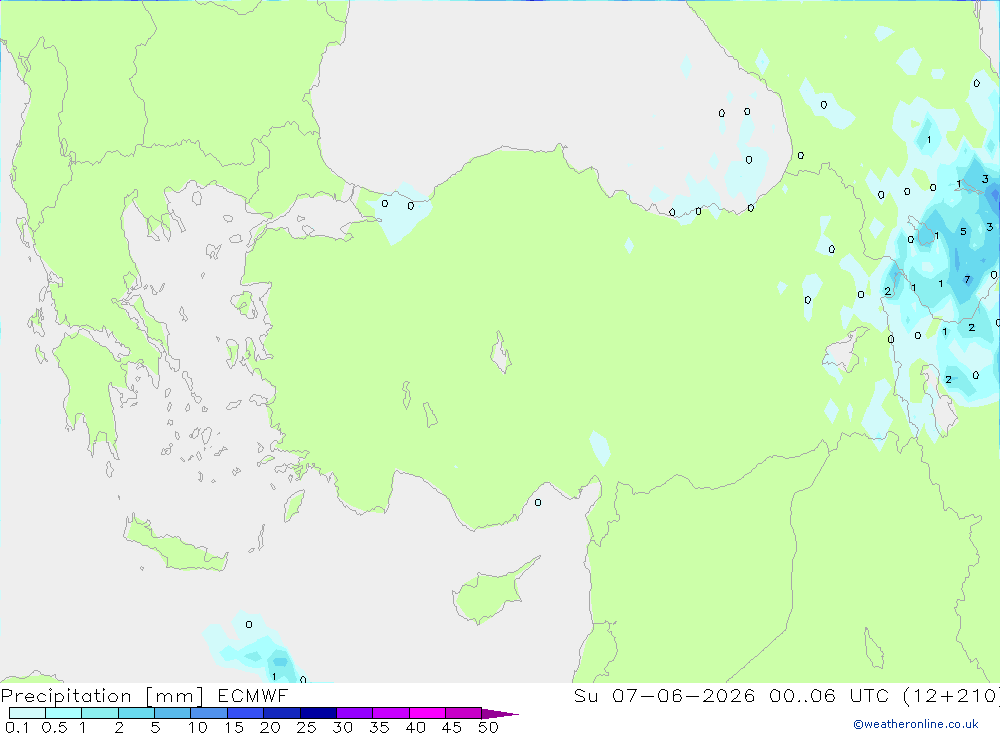Viewport: 1000px width, 733px height.
Task: Click the "Precipitation" title word
Action: click(x=66, y=696)
